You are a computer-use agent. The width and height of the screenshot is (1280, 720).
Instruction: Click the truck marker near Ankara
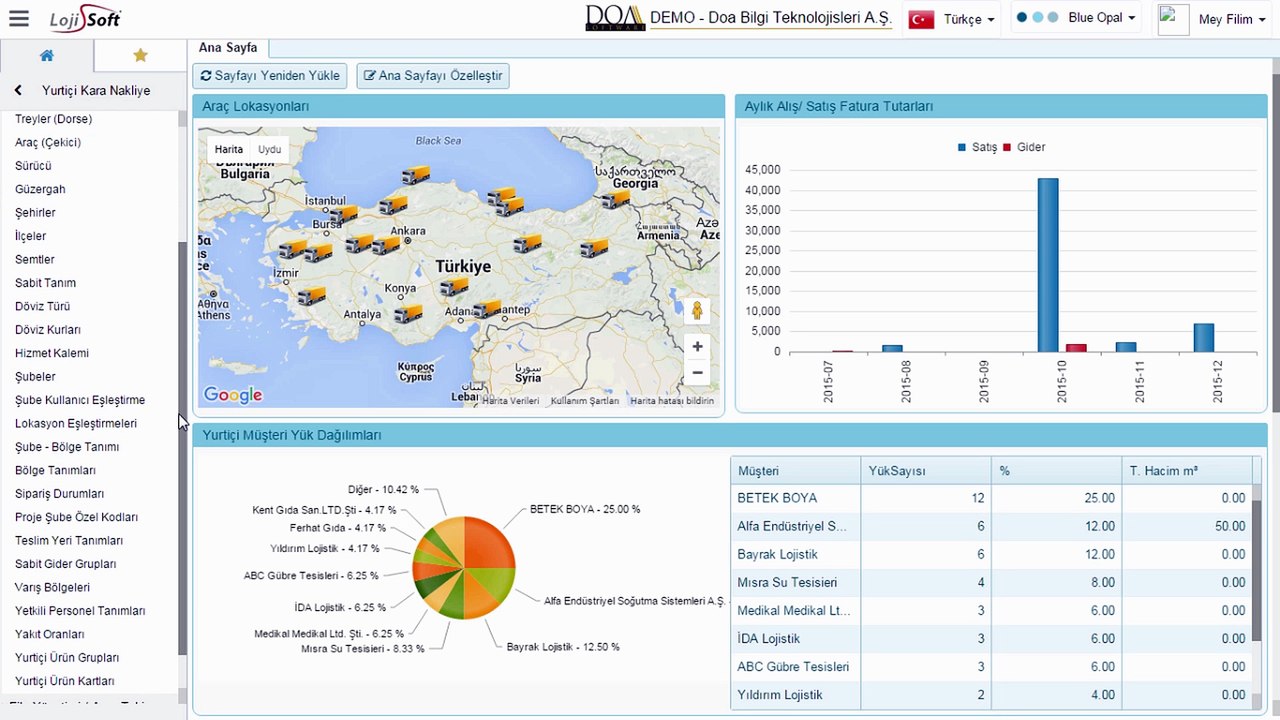coord(386,245)
